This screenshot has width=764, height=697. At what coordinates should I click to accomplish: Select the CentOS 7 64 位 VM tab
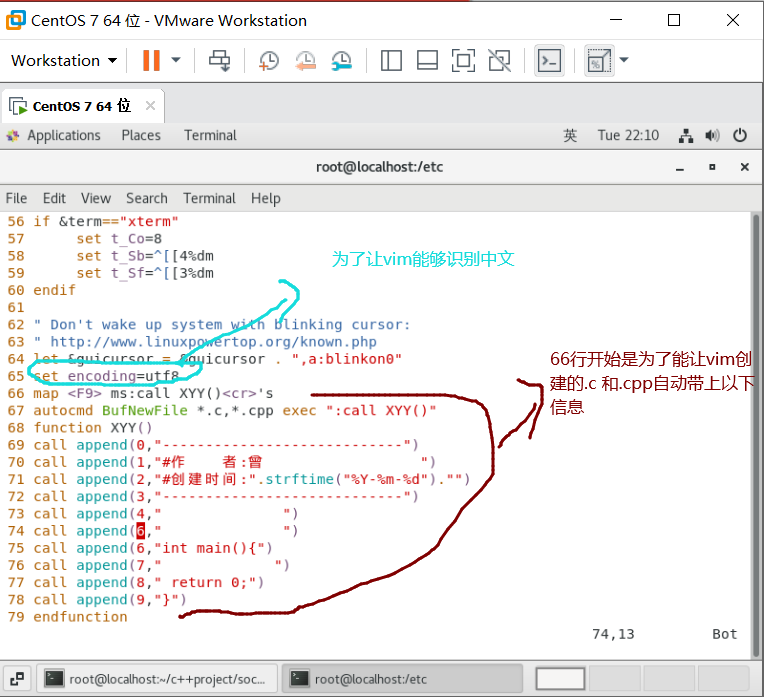pyautogui.click(x=82, y=106)
